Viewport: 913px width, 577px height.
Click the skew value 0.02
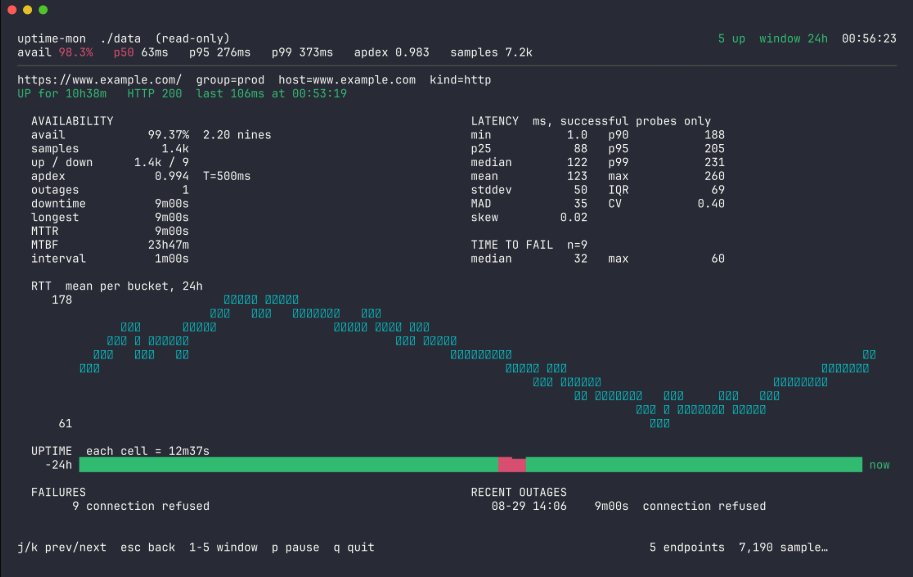point(574,217)
